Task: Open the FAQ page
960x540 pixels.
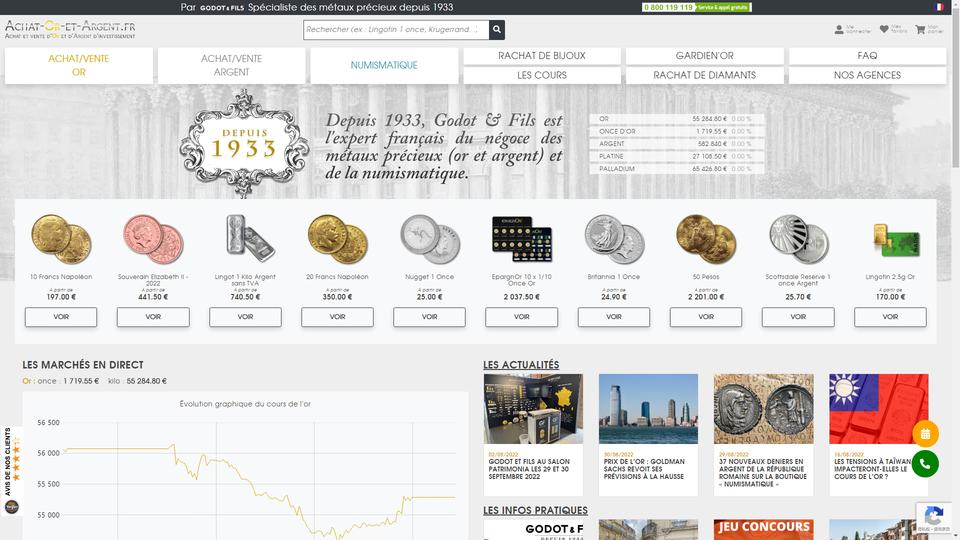Action: click(x=868, y=56)
